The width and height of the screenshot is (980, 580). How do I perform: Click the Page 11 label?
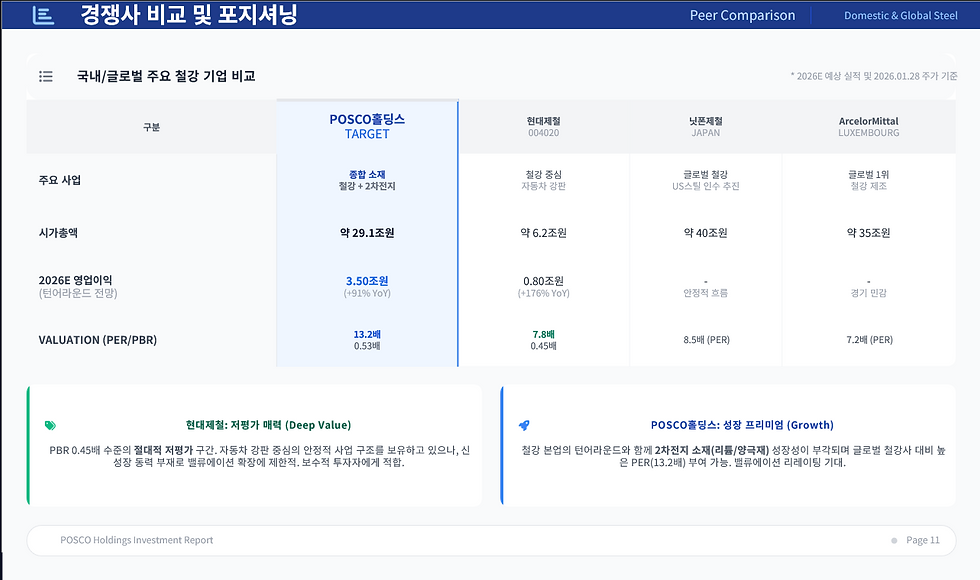(920, 540)
